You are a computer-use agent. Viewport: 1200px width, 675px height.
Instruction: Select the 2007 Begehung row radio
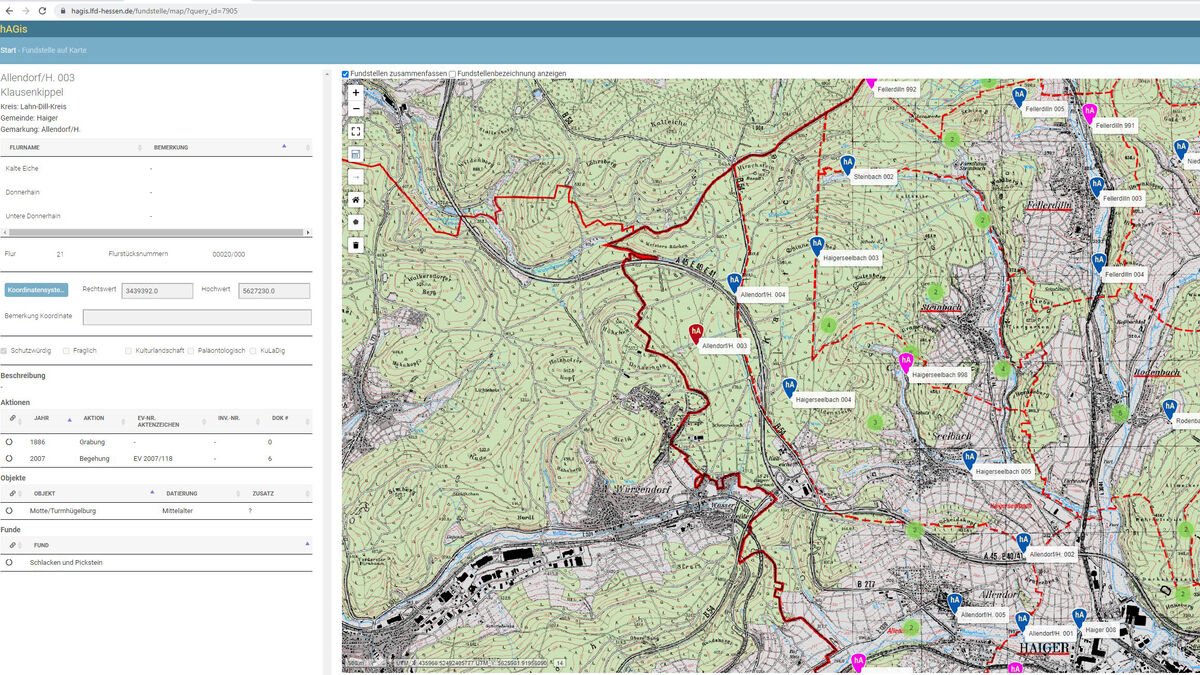pyautogui.click(x=10, y=458)
